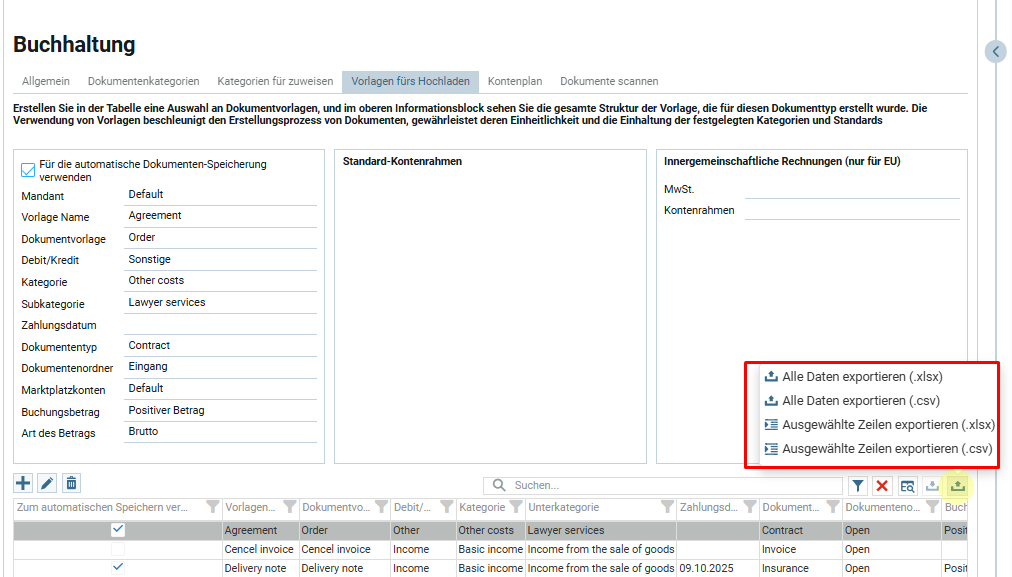1012x577 pixels.
Task: Click the red X clear filter icon
Action: (x=882, y=486)
